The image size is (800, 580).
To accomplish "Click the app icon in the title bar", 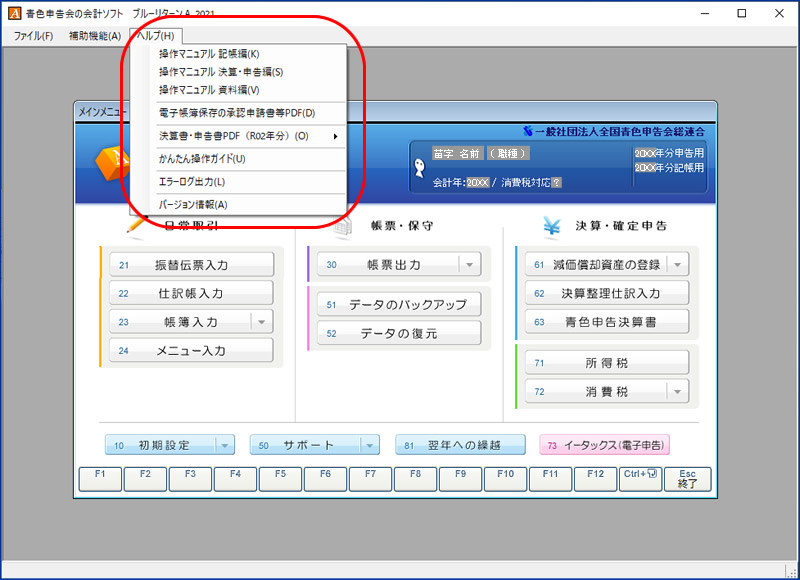I will (x=12, y=13).
